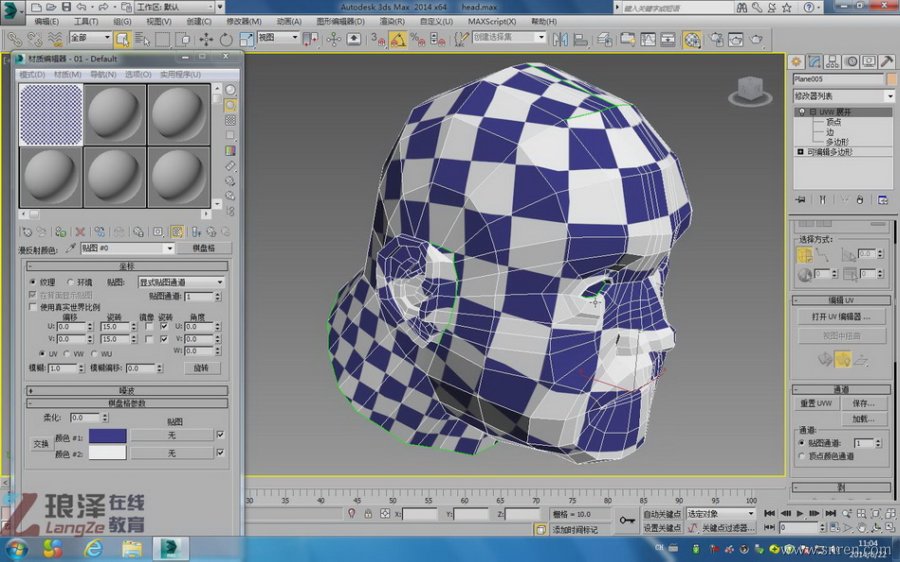Check 使用真实世界比例 checkbox
Viewport: 900px width, 562px height.
pyautogui.click(x=33, y=307)
